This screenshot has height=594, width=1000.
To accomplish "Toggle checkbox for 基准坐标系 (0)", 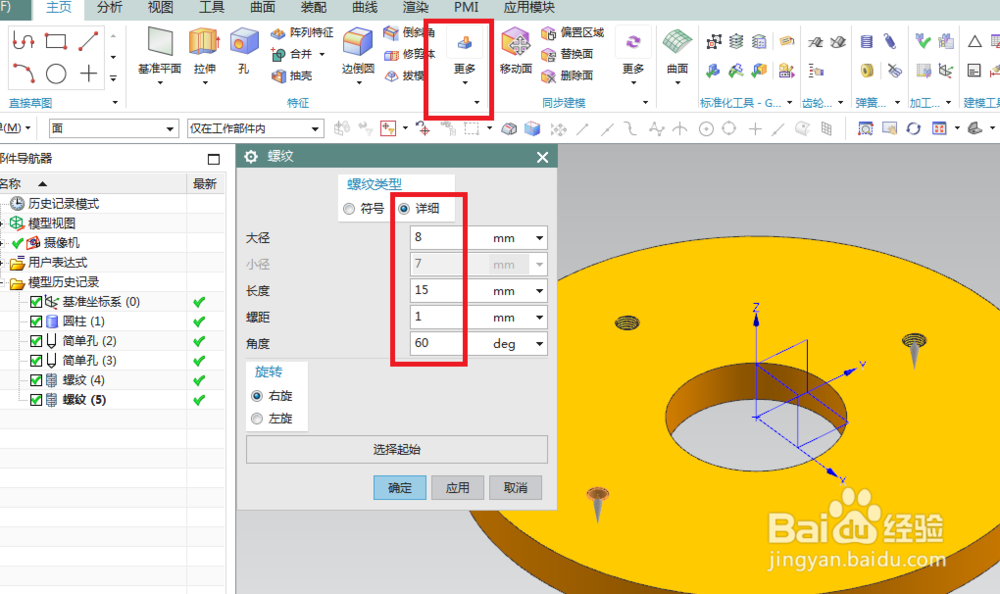I will (x=36, y=302).
